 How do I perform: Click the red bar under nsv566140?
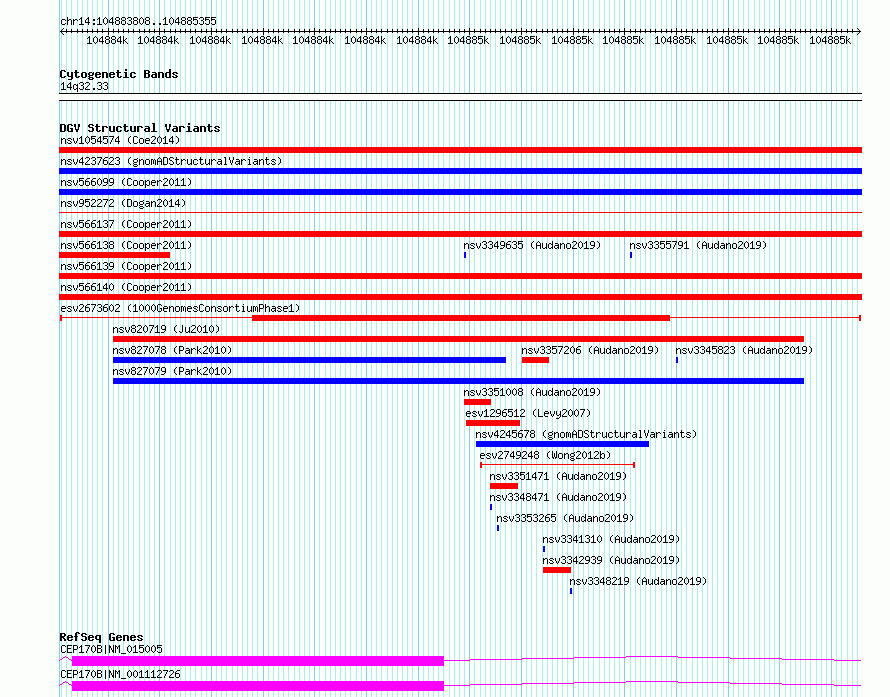pos(460,297)
